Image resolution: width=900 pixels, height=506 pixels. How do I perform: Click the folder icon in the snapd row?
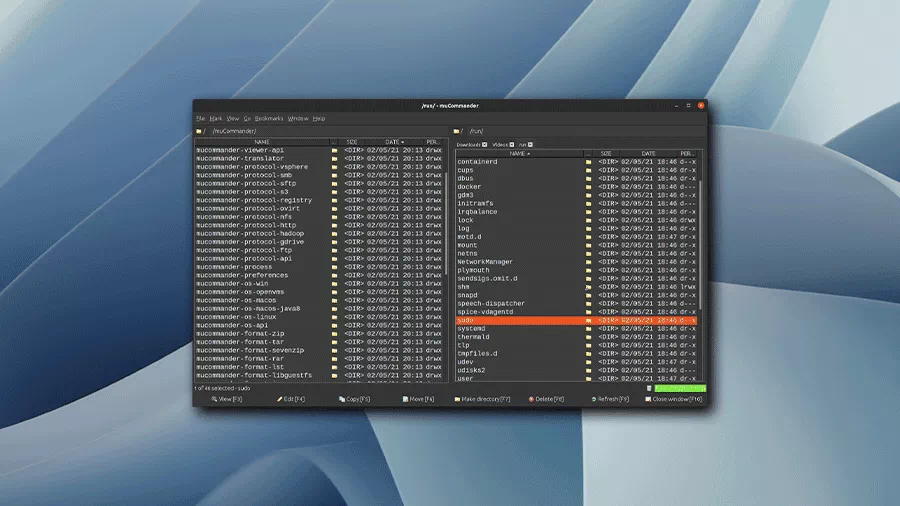click(x=588, y=295)
